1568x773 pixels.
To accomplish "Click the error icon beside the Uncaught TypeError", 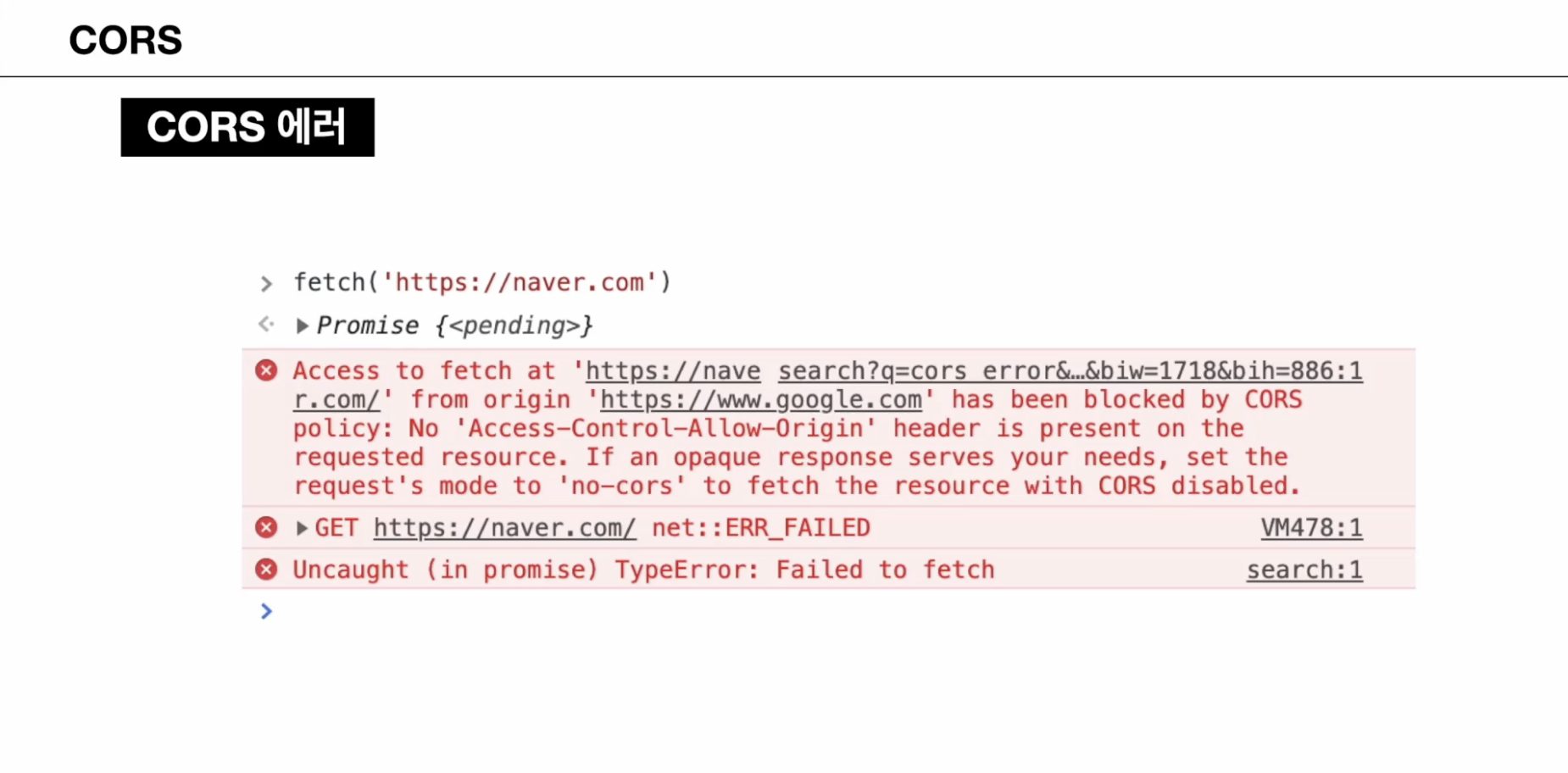I will (x=266, y=569).
